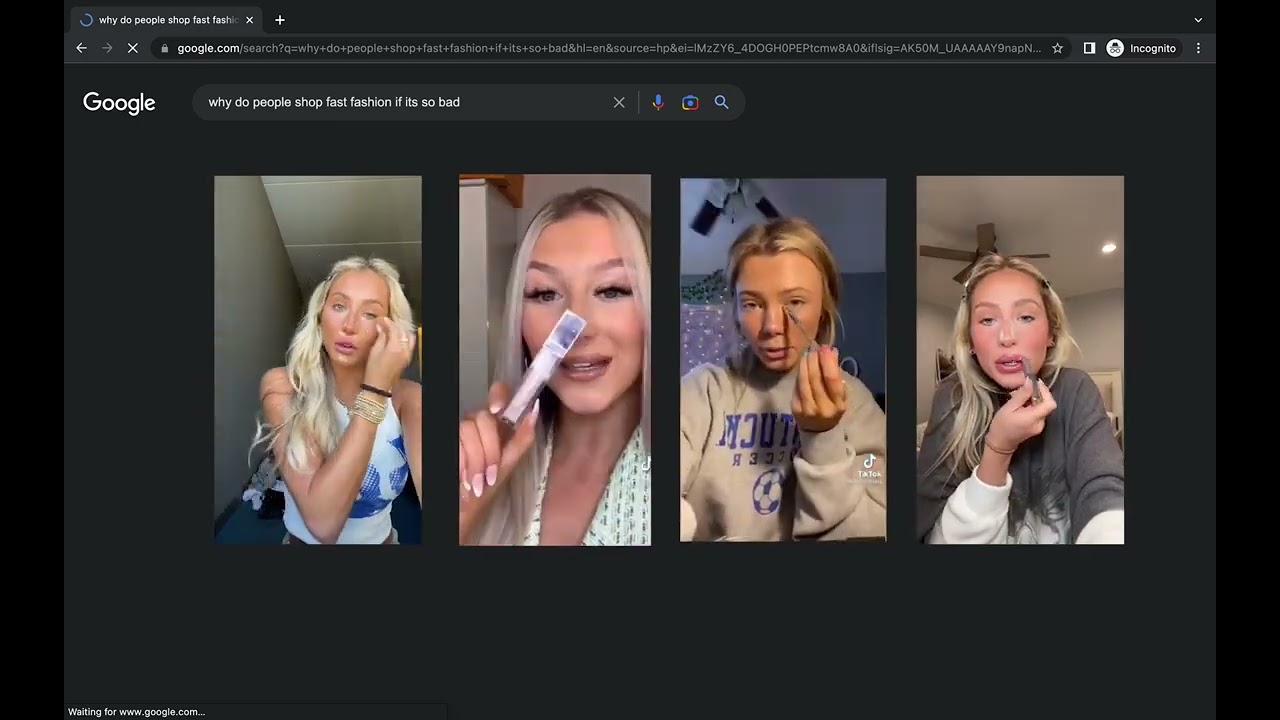Expand the tab search chevron
Screen dimensions: 1280x720
[1198, 20]
